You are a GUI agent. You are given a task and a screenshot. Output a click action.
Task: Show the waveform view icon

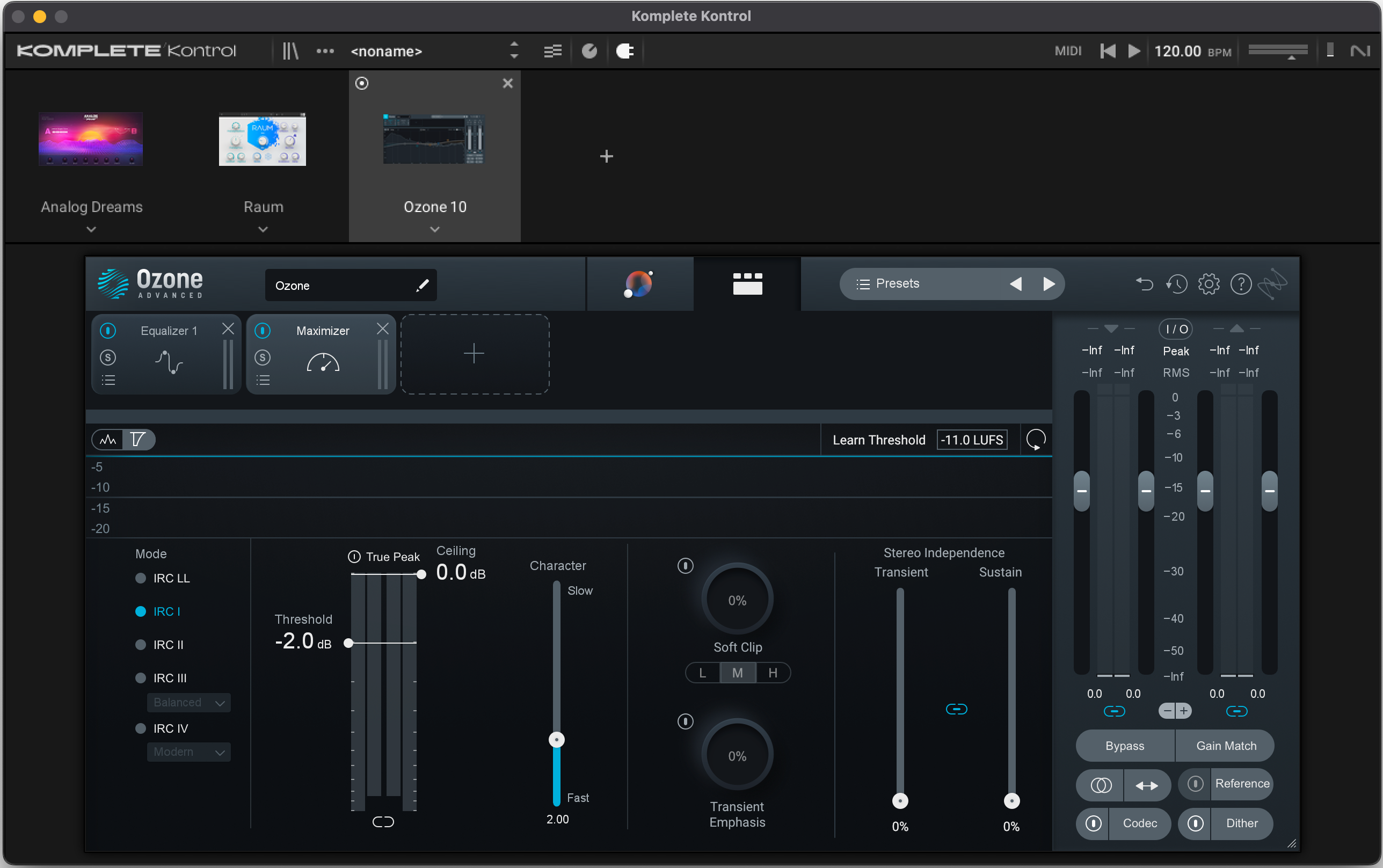coord(108,440)
